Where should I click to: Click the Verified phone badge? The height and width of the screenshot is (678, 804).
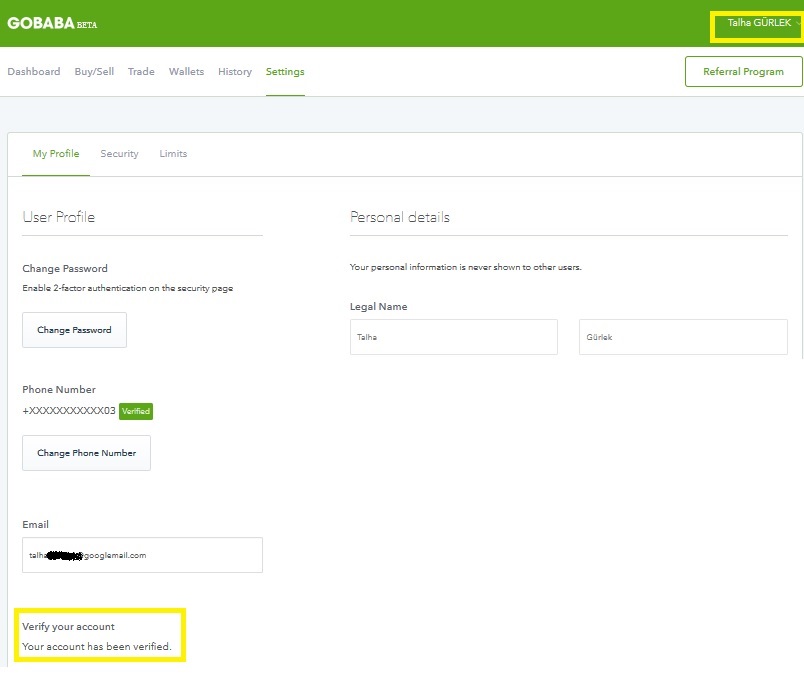click(x=136, y=411)
